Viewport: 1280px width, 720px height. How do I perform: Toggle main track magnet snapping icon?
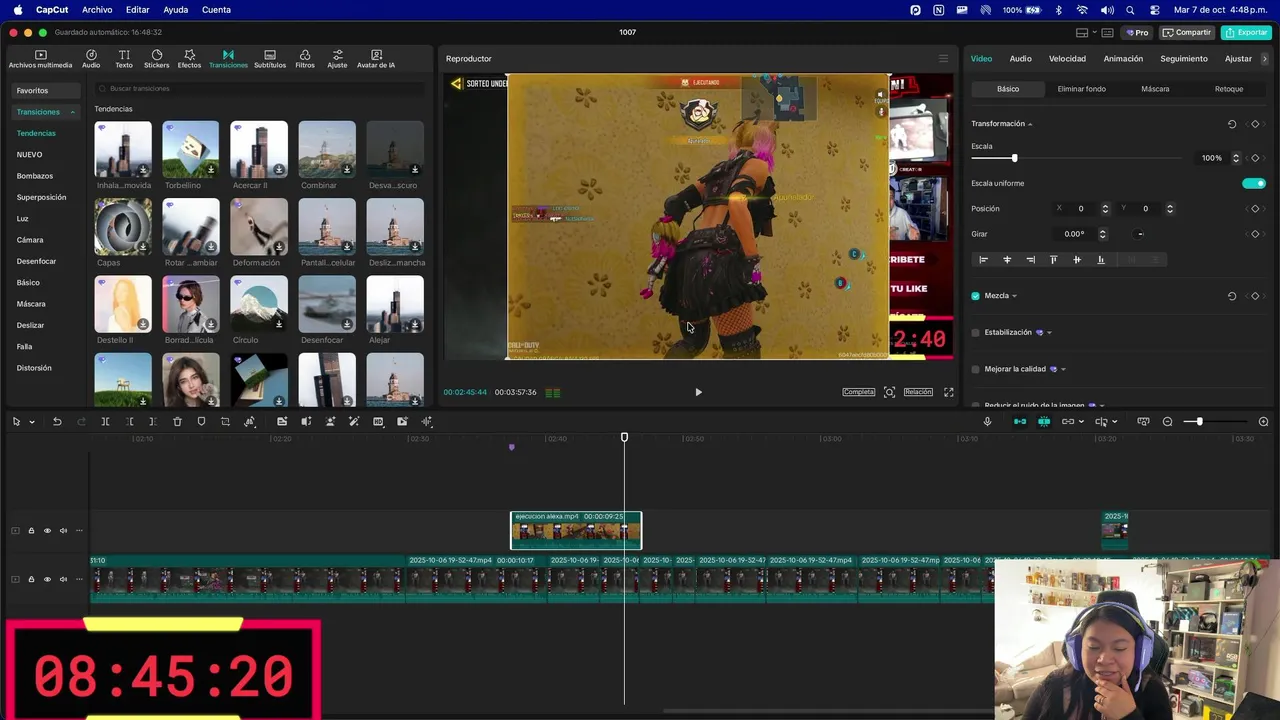(1020, 422)
